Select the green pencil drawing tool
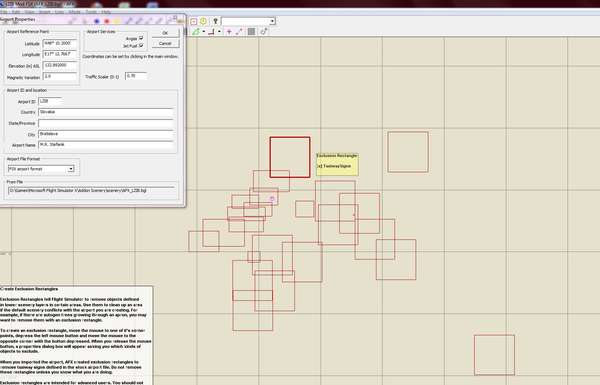Viewport: 600px width, 385px height. tap(196, 32)
